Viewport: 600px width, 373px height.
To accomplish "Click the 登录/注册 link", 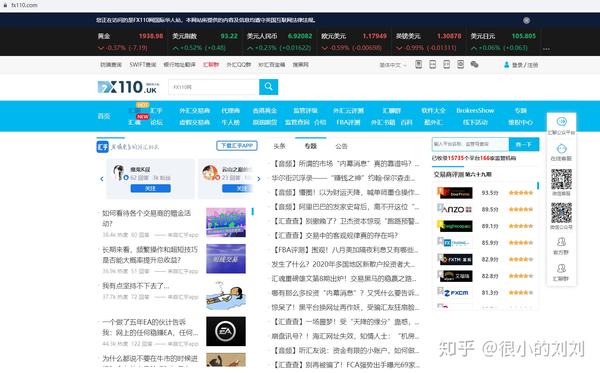I will 525,65.
